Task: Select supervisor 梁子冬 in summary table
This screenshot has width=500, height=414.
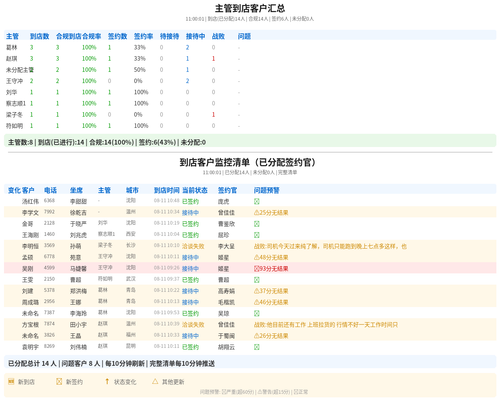Action: coord(14,115)
